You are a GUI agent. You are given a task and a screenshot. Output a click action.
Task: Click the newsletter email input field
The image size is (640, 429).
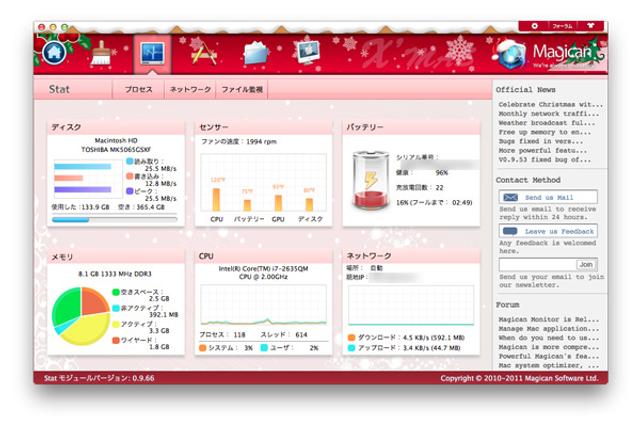coord(535,264)
